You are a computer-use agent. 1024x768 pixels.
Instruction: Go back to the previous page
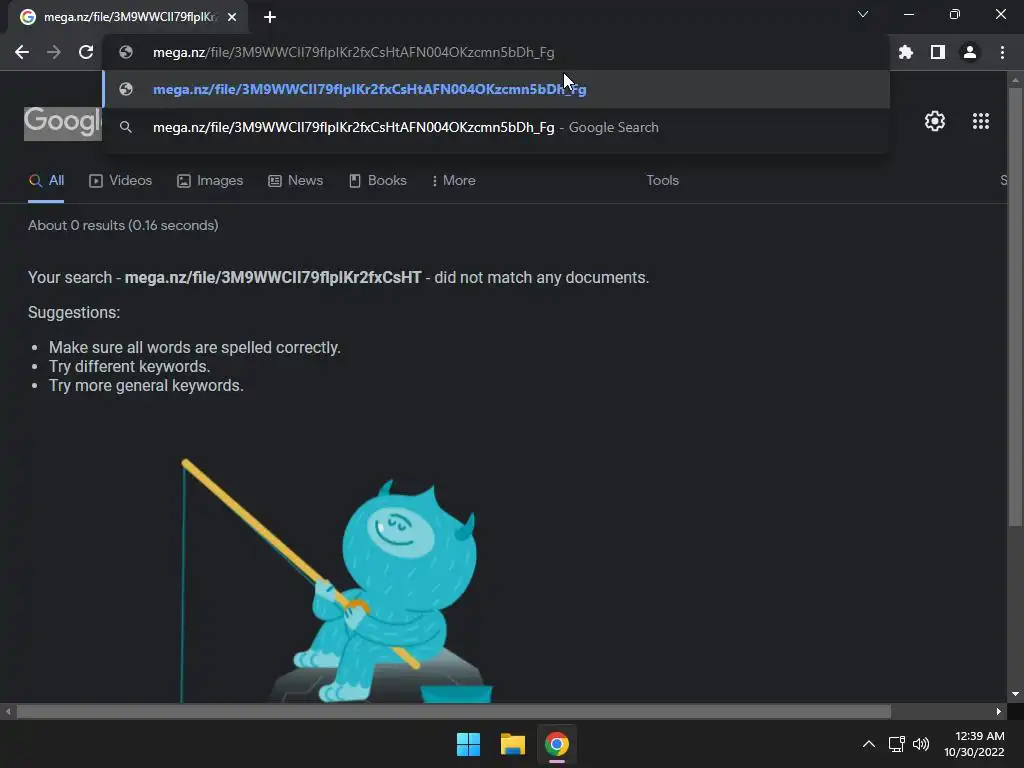(22, 52)
